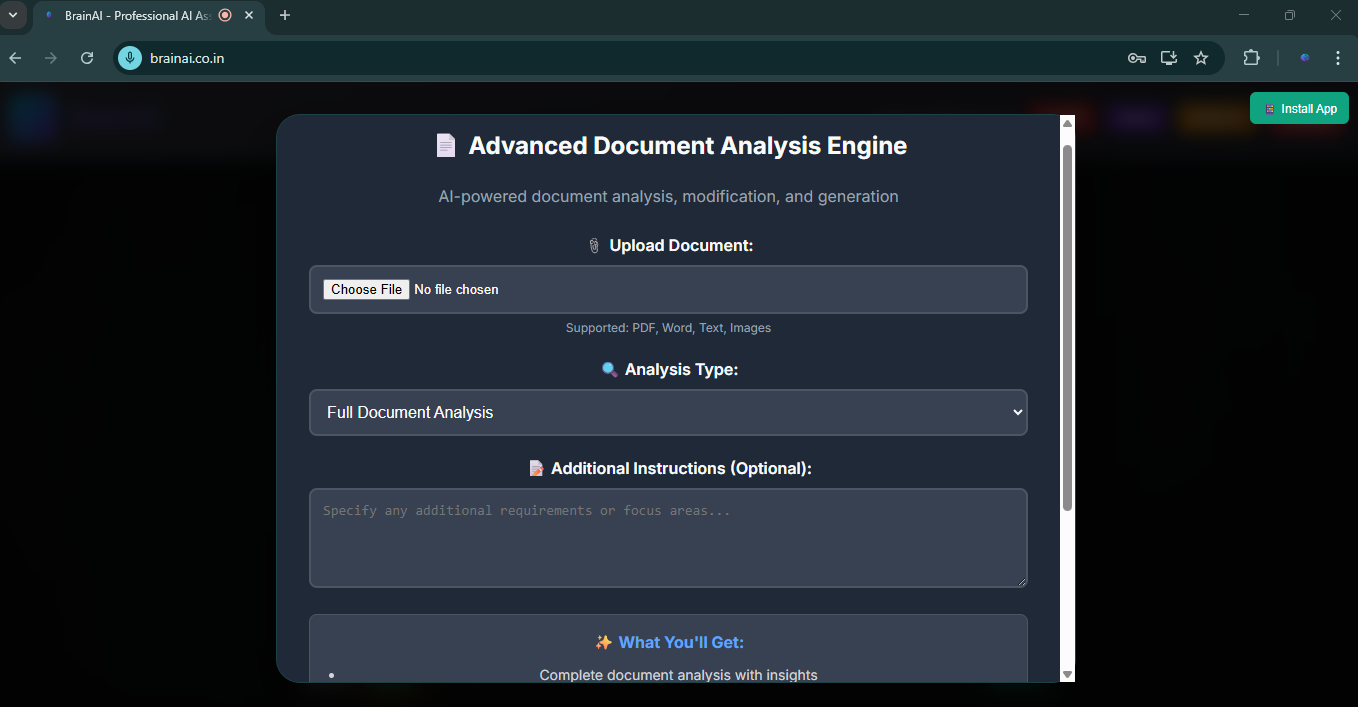
Task: Click 'Complete document analysis with insights' text
Action: pyautogui.click(x=678, y=675)
